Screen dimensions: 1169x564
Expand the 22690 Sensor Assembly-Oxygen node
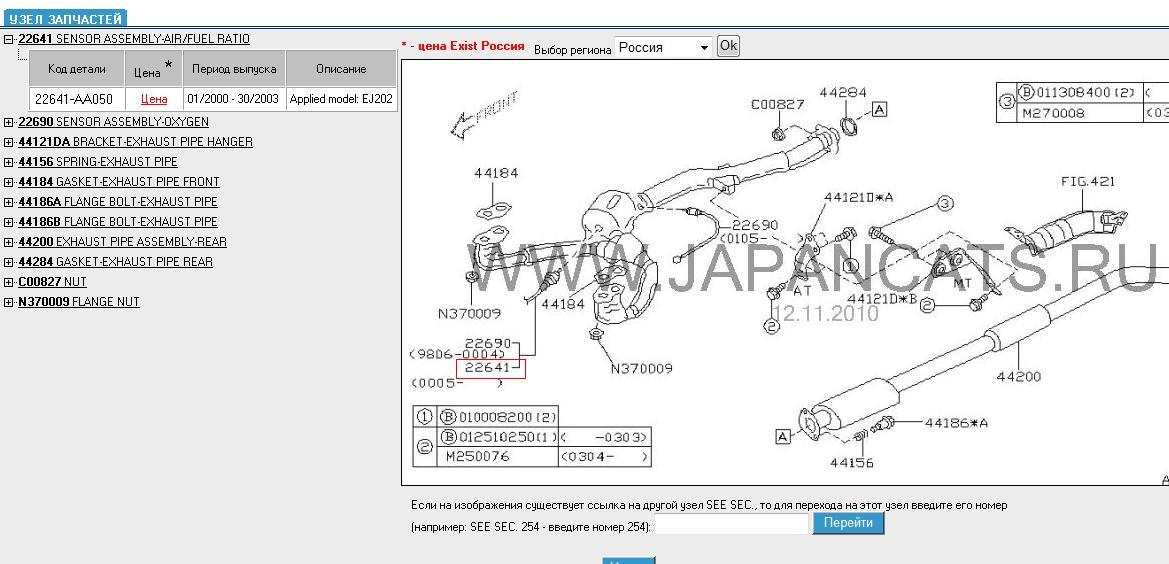(9, 122)
